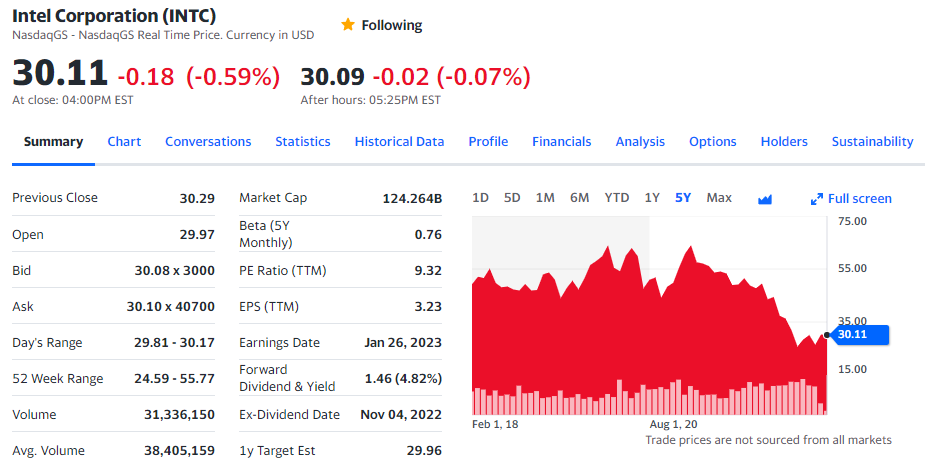Open the Conversations tab
The height and width of the screenshot is (473, 925).
[208, 142]
